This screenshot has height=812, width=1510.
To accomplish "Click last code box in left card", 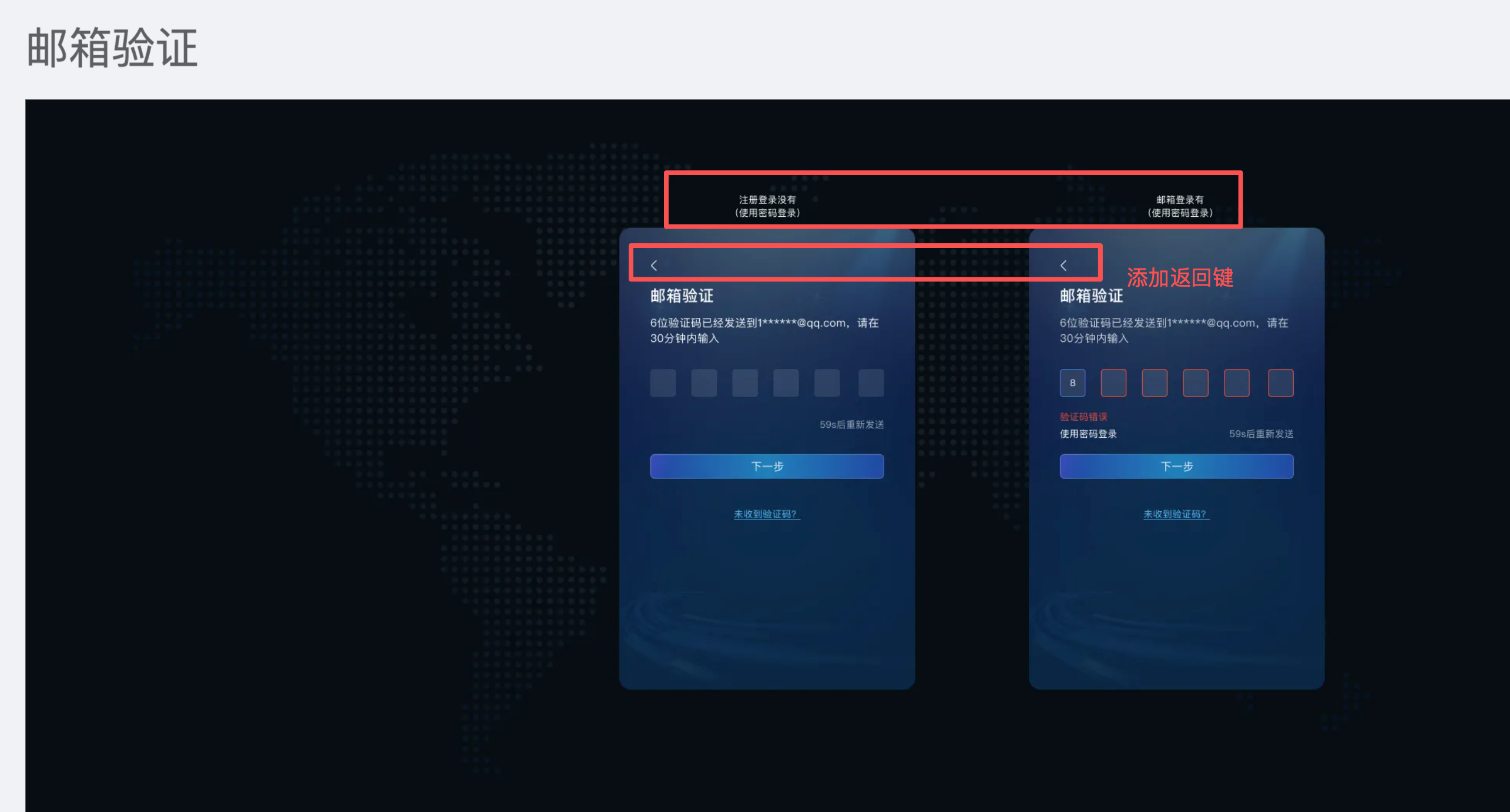I will click(x=871, y=383).
